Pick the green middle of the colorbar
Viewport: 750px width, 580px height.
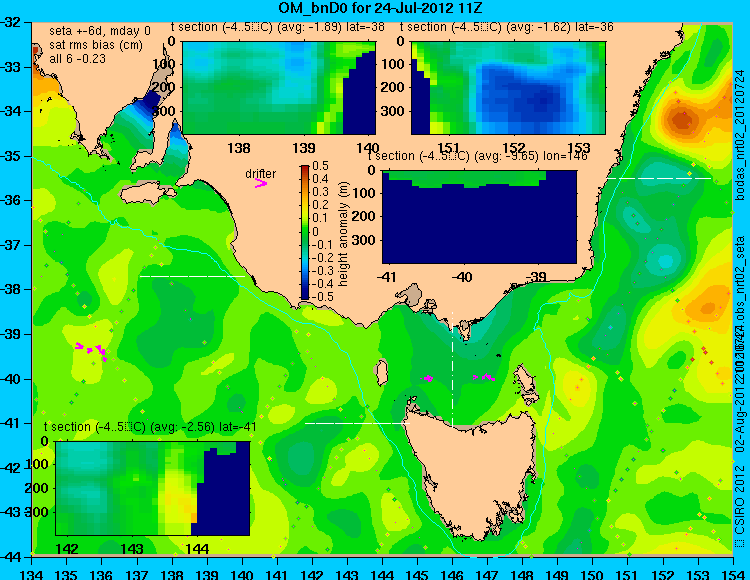[305, 232]
